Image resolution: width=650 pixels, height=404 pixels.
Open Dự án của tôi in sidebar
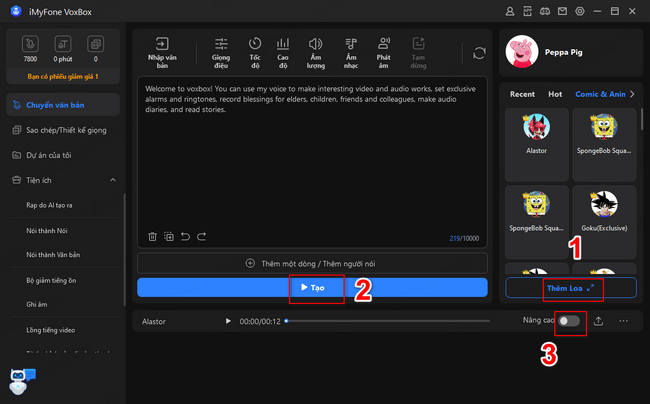coord(63,155)
